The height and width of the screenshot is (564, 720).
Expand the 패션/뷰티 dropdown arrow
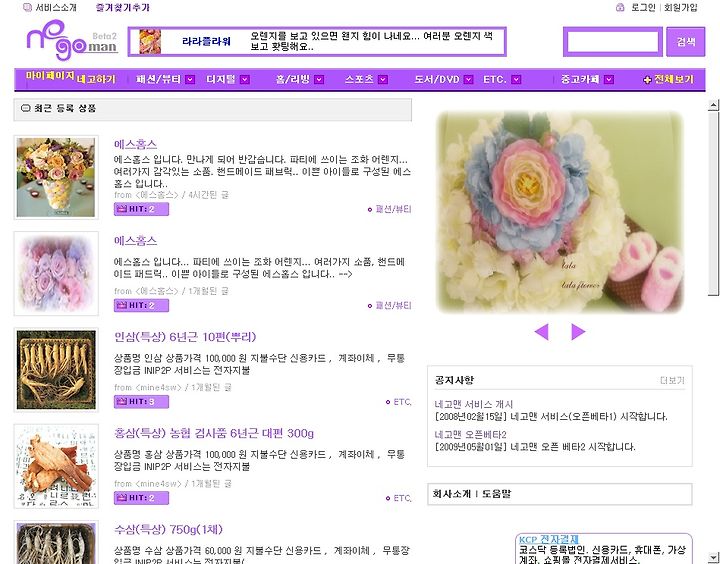click(190, 79)
